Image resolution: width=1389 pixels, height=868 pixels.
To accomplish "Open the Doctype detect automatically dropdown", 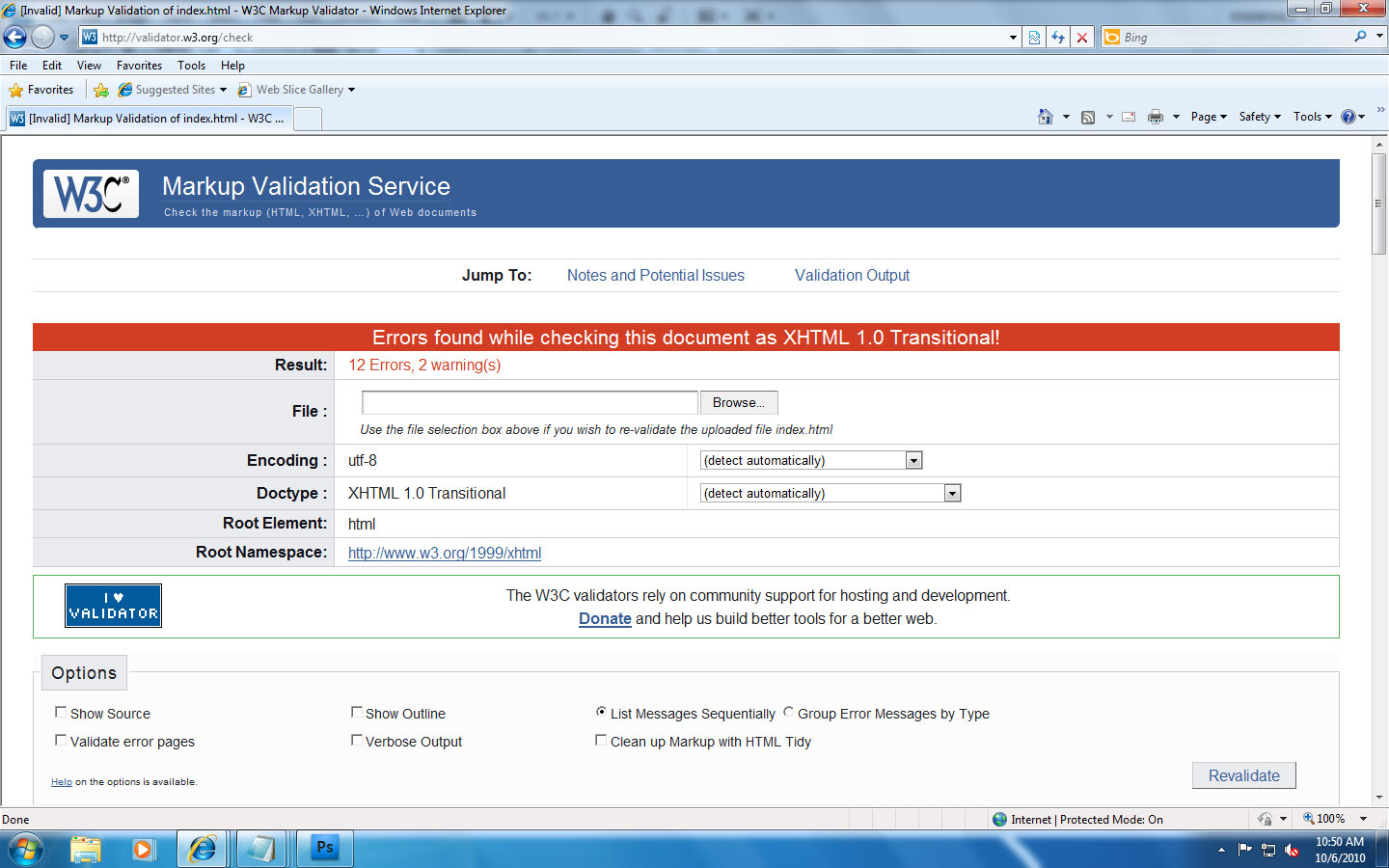I will tap(952, 494).
